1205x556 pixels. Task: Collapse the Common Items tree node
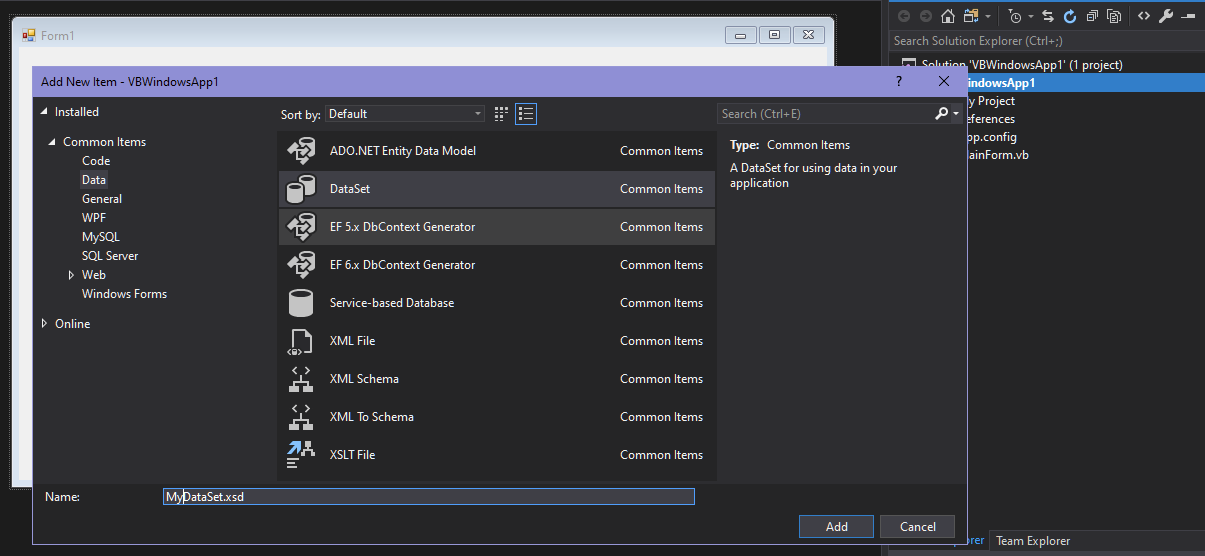(x=52, y=142)
